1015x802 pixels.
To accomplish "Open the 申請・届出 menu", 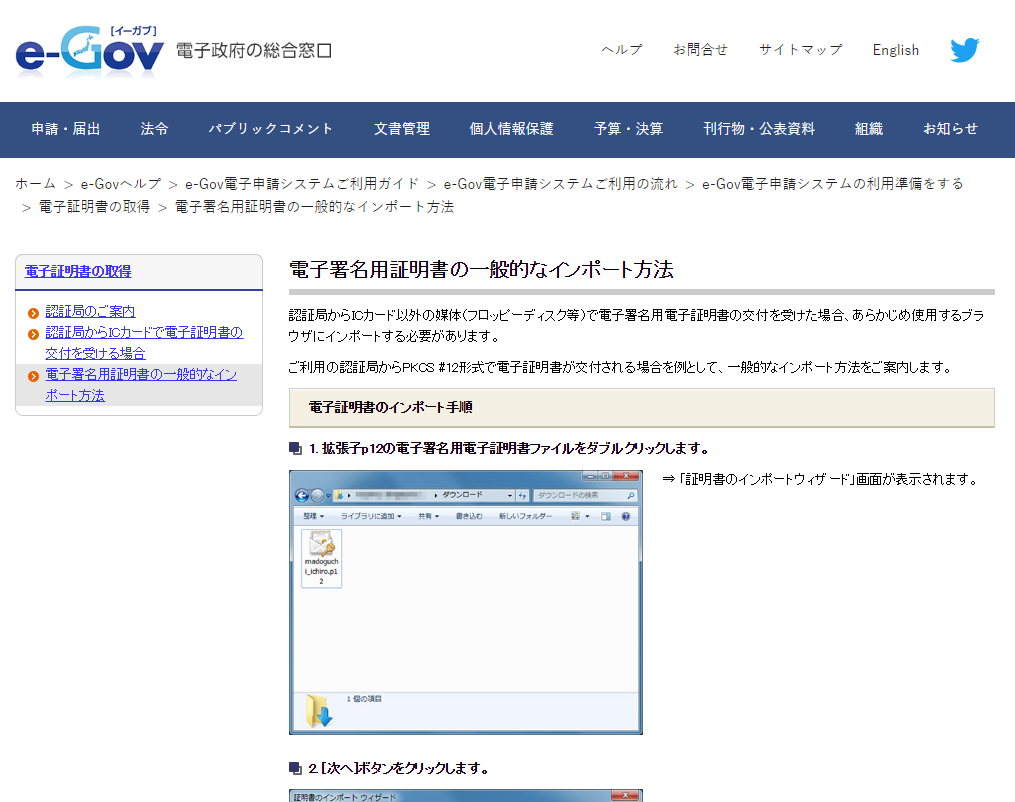I will tap(66, 129).
